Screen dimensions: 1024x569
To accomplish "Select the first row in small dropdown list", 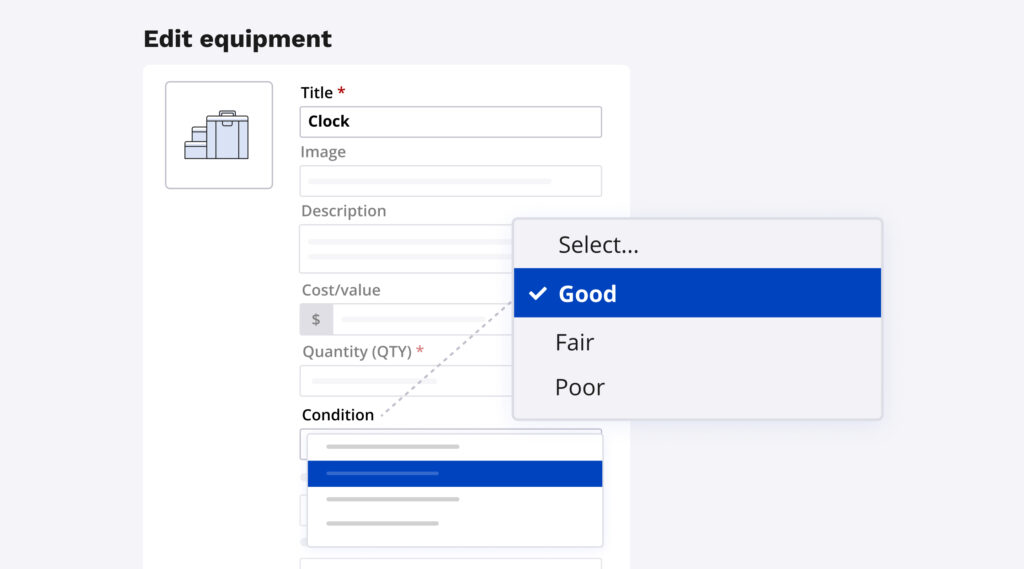I will coord(454,446).
